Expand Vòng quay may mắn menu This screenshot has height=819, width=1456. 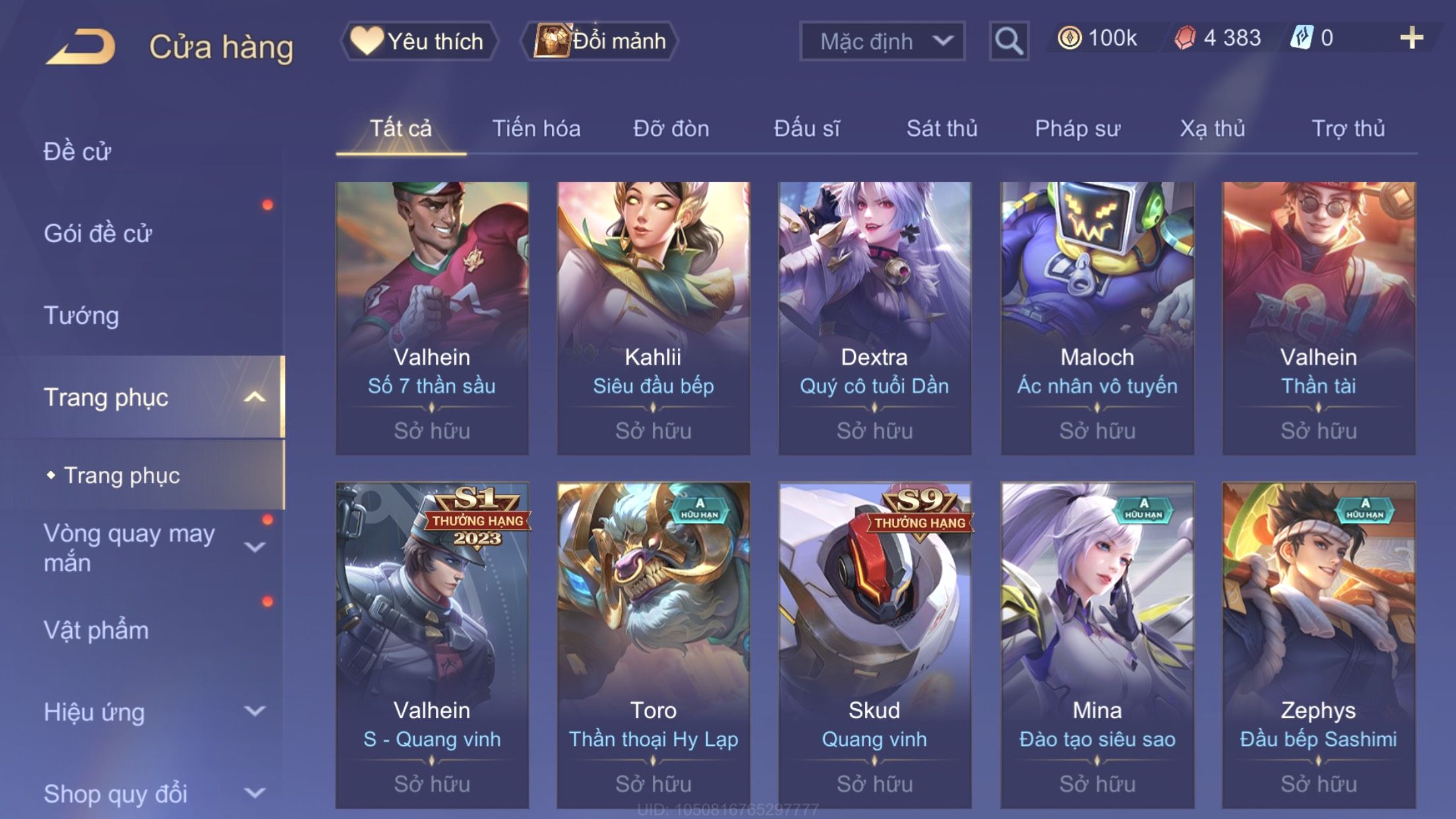coord(255,547)
